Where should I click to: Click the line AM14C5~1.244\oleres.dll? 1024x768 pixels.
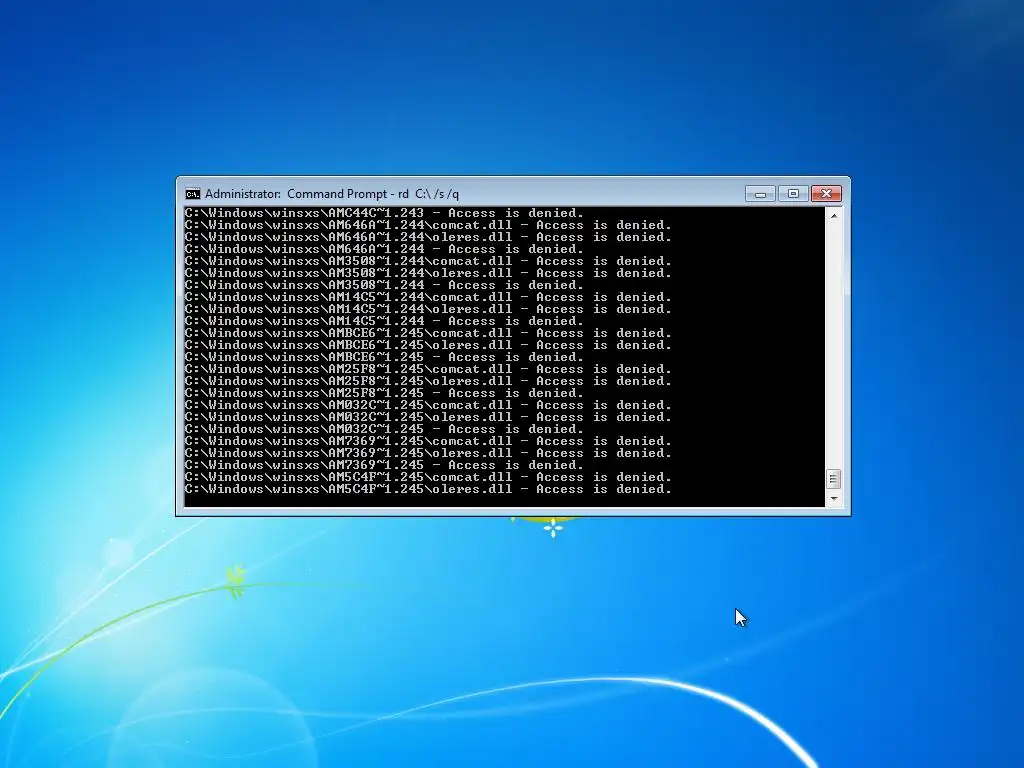coord(428,310)
